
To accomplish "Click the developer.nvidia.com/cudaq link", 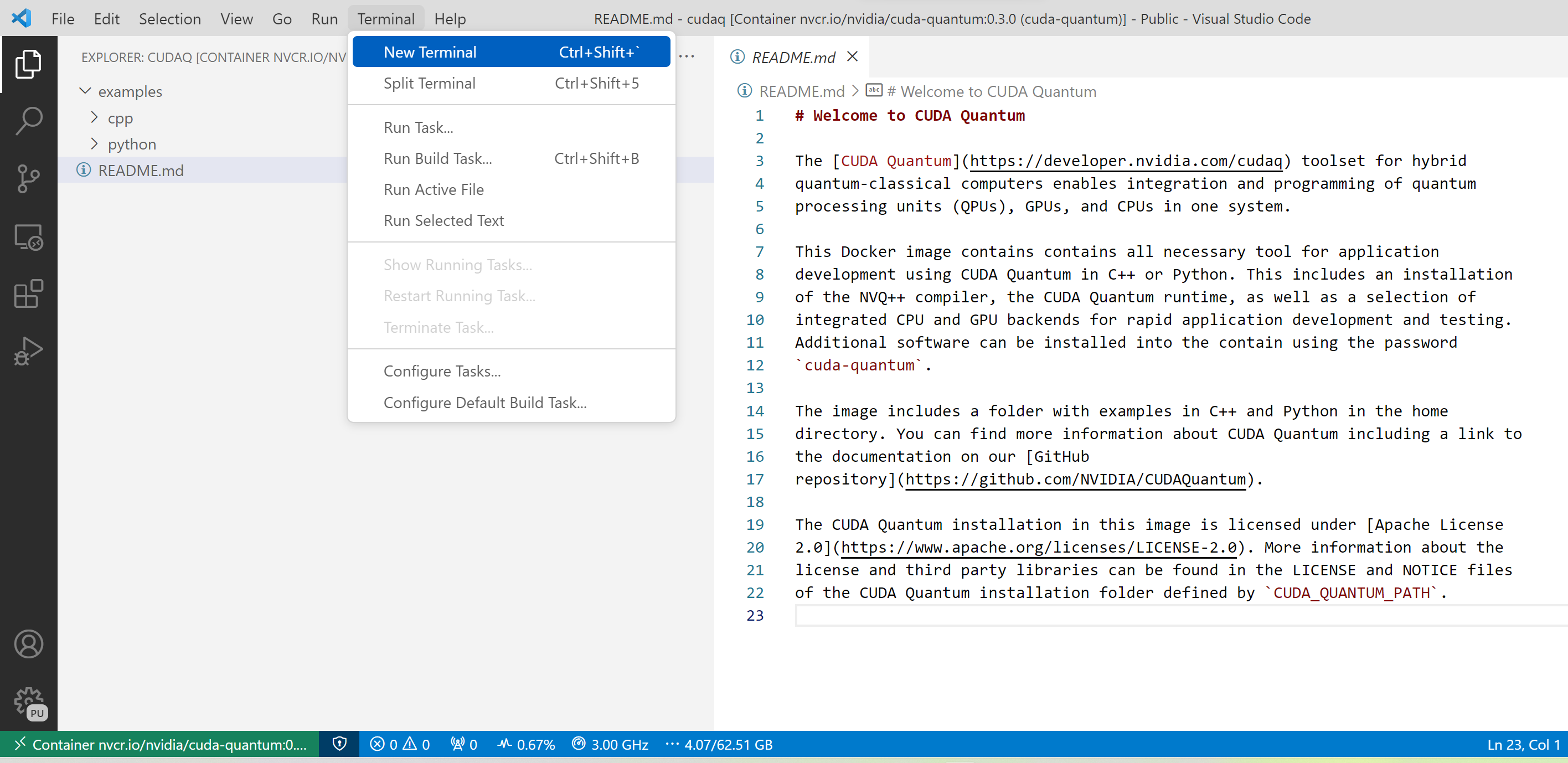I will (1126, 161).
